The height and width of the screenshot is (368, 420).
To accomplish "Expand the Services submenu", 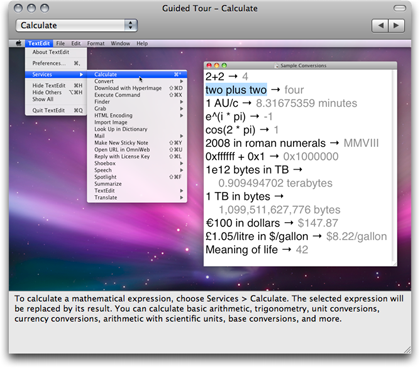I will point(56,74).
